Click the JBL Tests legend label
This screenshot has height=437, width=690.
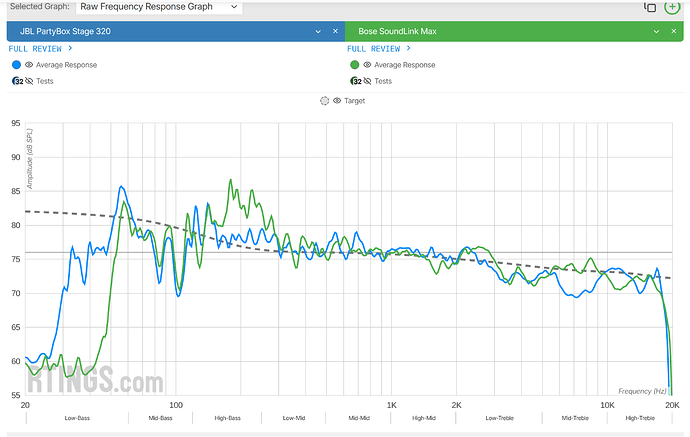(x=44, y=81)
